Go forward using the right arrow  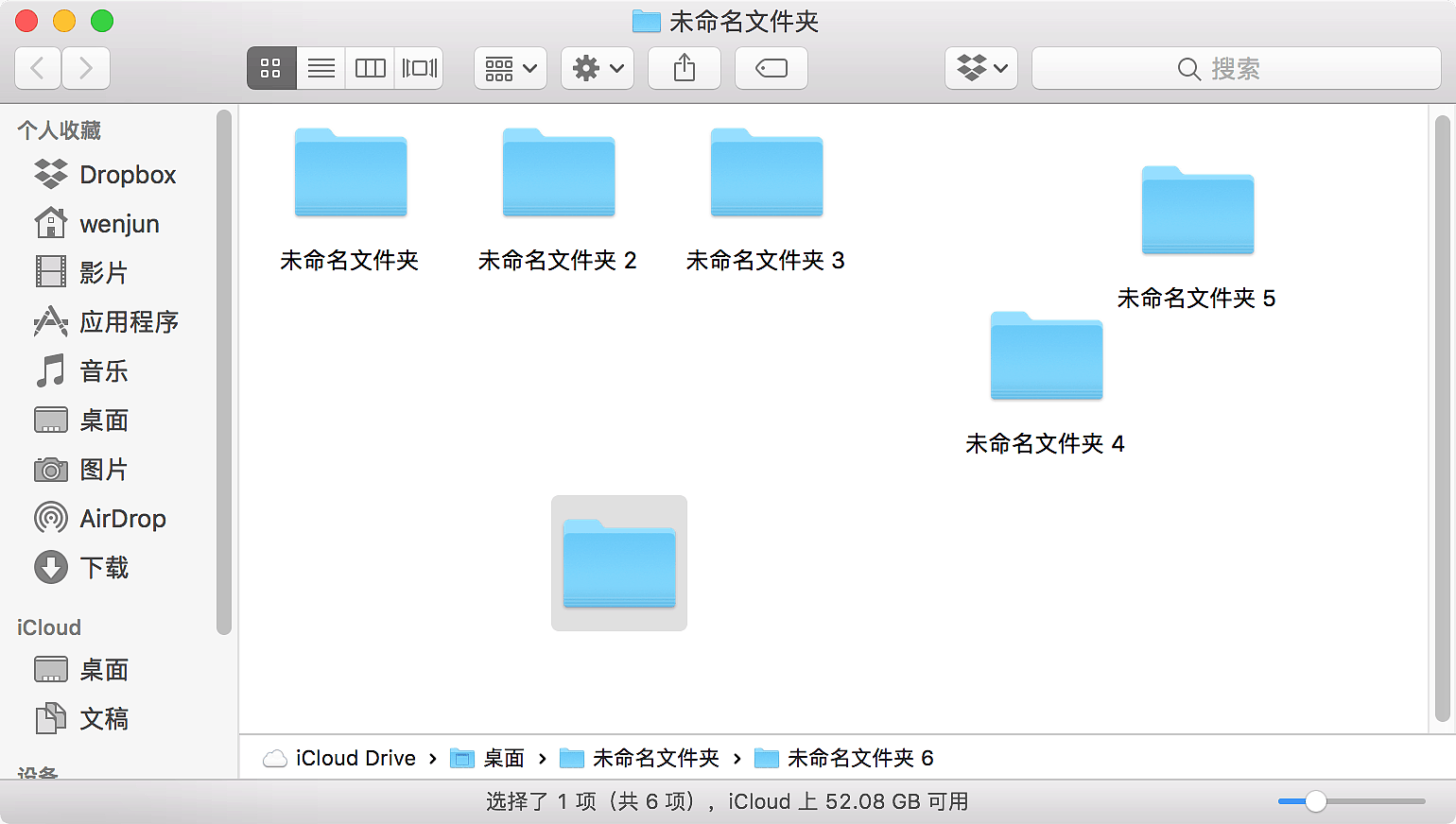click(x=86, y=68)
